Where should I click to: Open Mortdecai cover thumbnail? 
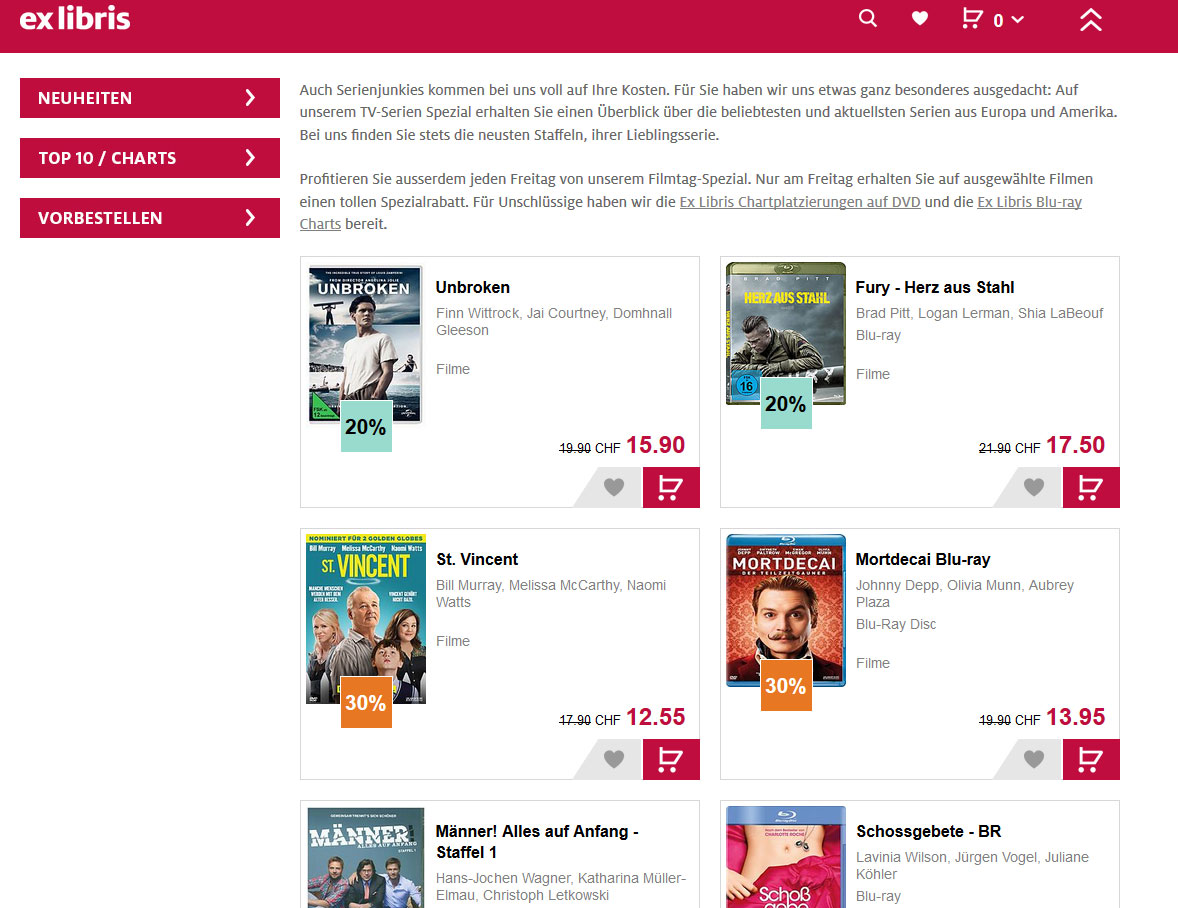pyautogui.click(x=786, y=610)
